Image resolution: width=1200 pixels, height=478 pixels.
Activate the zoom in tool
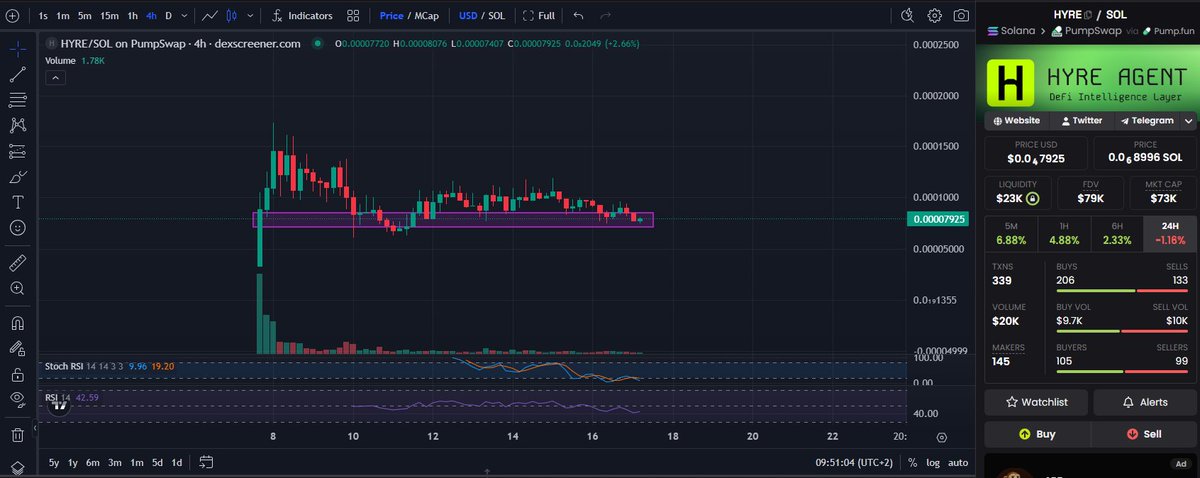[x=17, y=288]
